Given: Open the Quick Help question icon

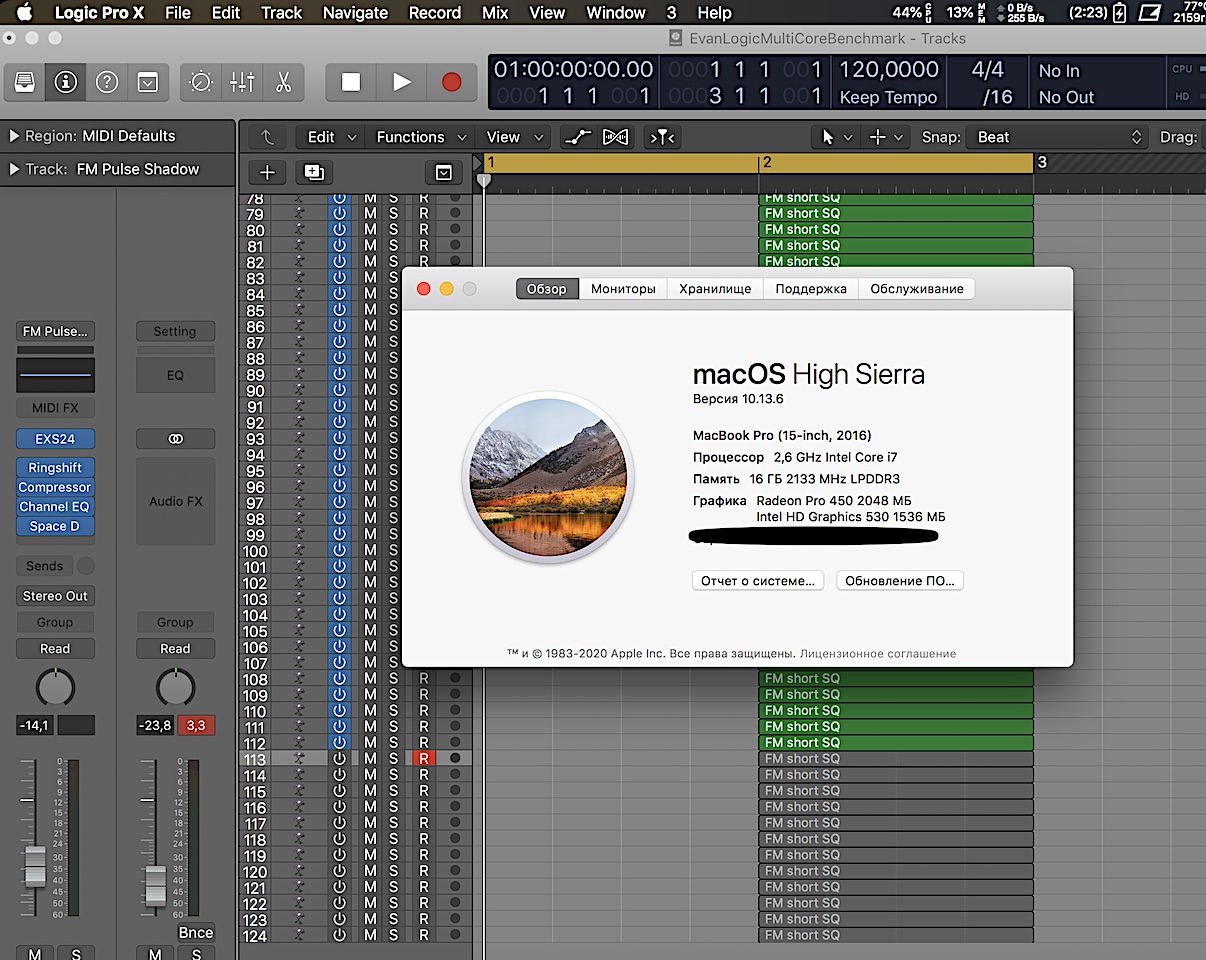Looking at the screenshot, I should click(x=107, y=82).
